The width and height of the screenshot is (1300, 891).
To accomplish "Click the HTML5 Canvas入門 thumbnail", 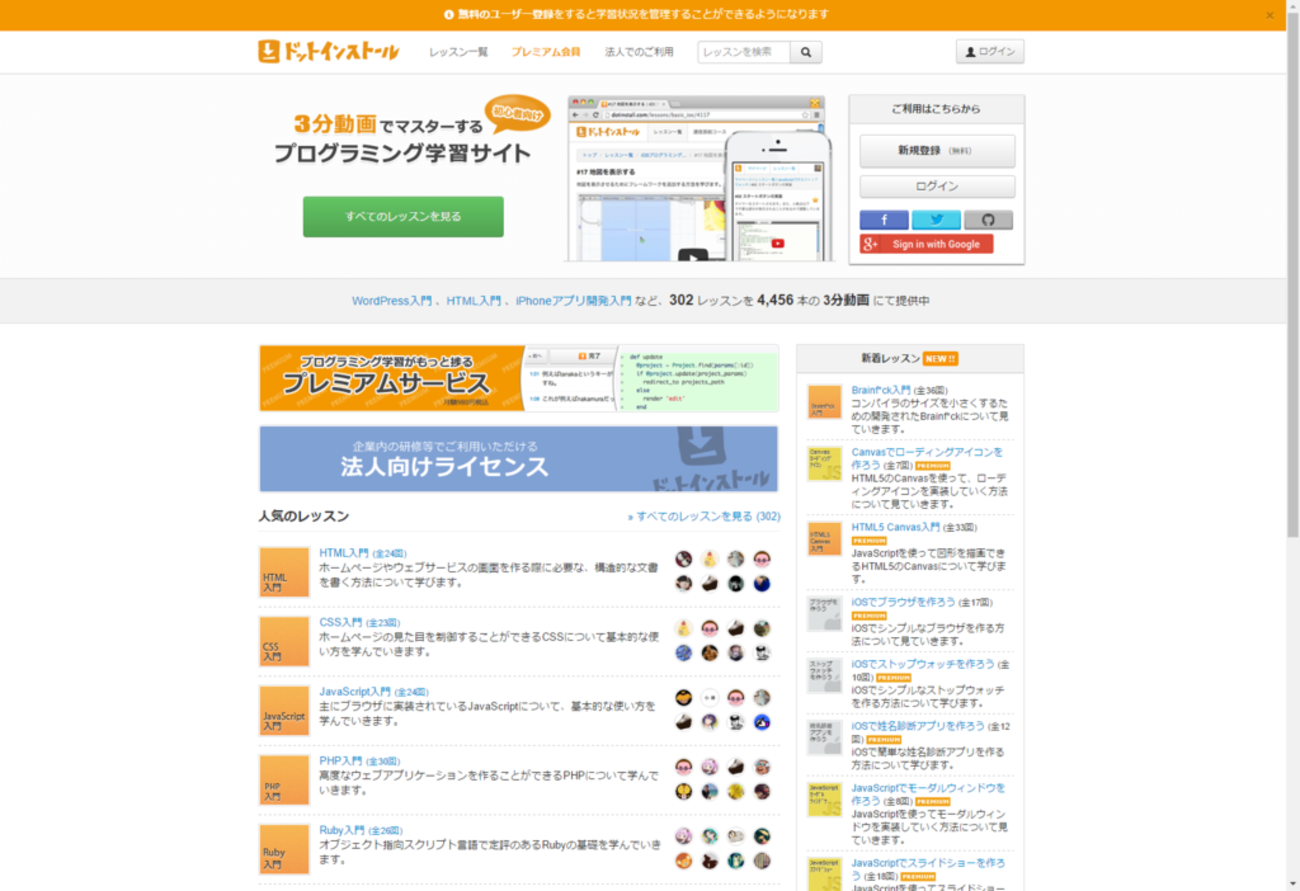I will (x=825, y=539).
